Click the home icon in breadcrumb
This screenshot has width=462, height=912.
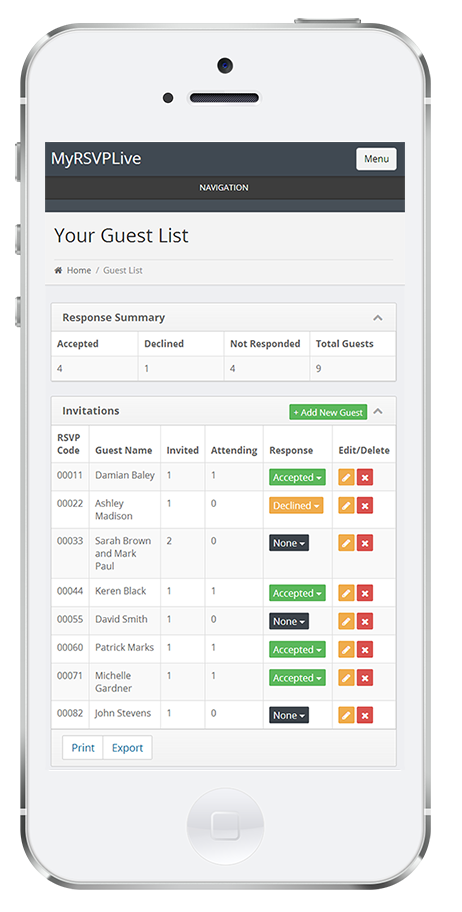click(x=58, y=270)
